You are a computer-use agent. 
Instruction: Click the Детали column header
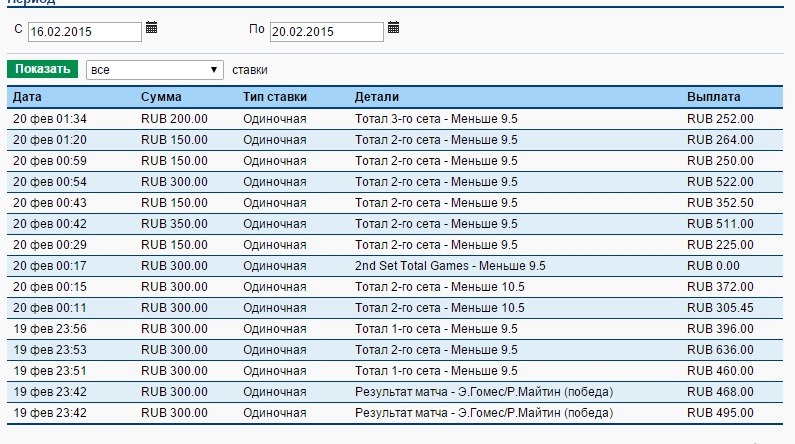pos(377,97)
